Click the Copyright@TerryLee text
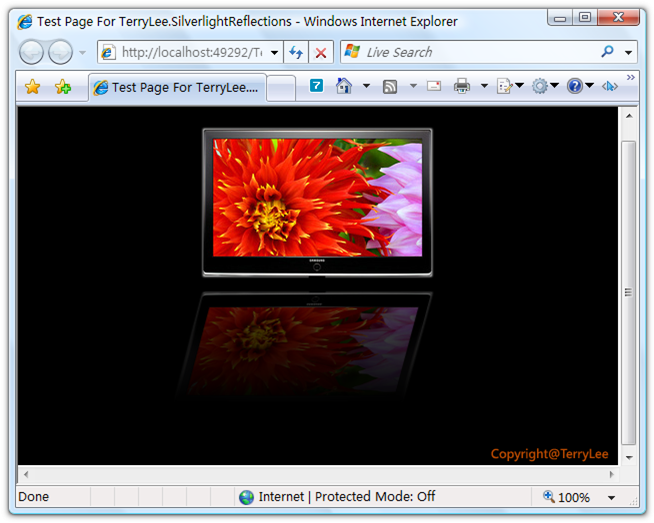This screenshot has width=654, height=523. tap(549, 453)
